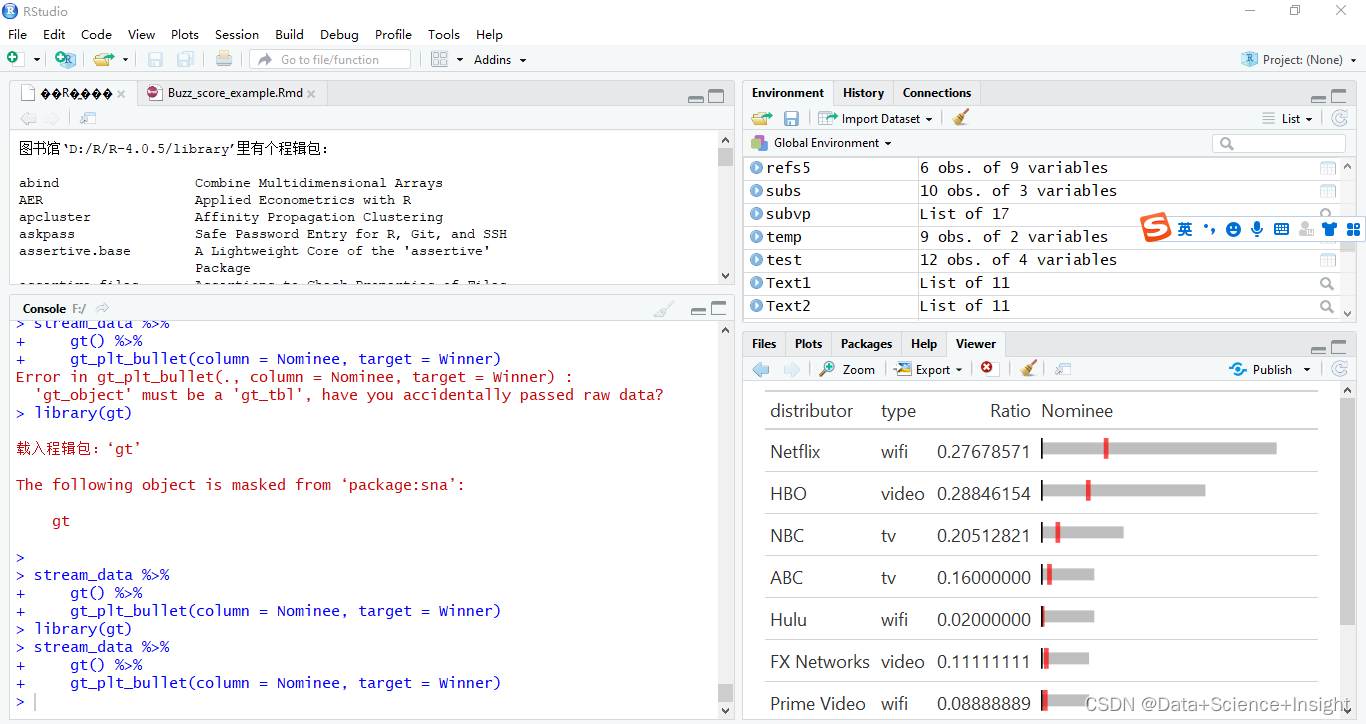Open the New File dropdown arrow
1366x724 pixels.
37,60
